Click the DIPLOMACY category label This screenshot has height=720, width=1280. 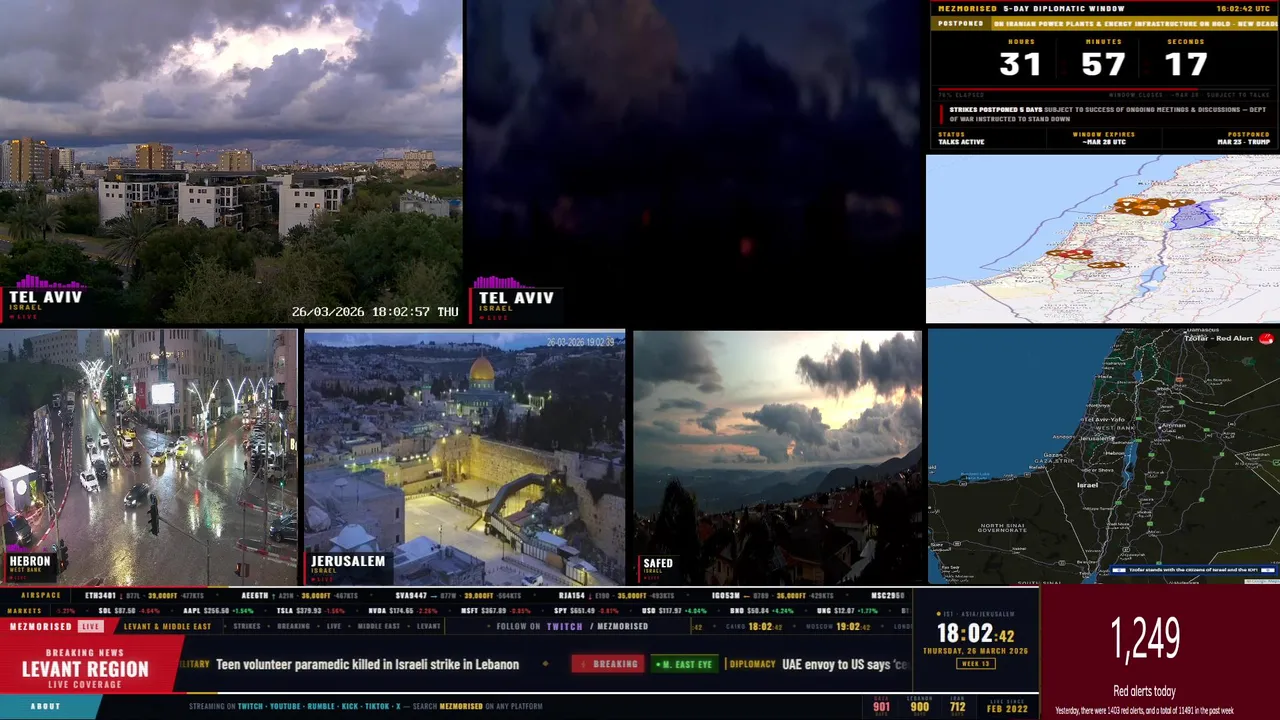(752, 664)
